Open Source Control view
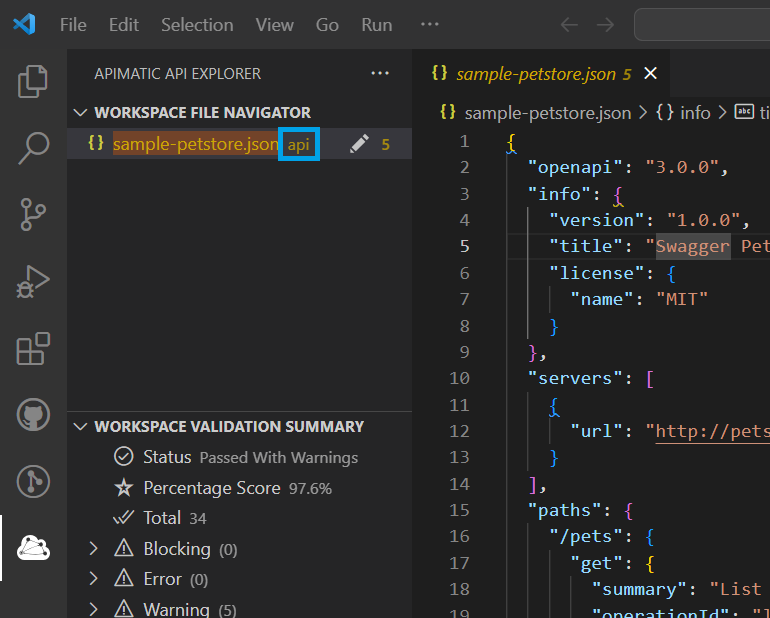The width and height of the screenshot is (770, 618). point(33,214)
